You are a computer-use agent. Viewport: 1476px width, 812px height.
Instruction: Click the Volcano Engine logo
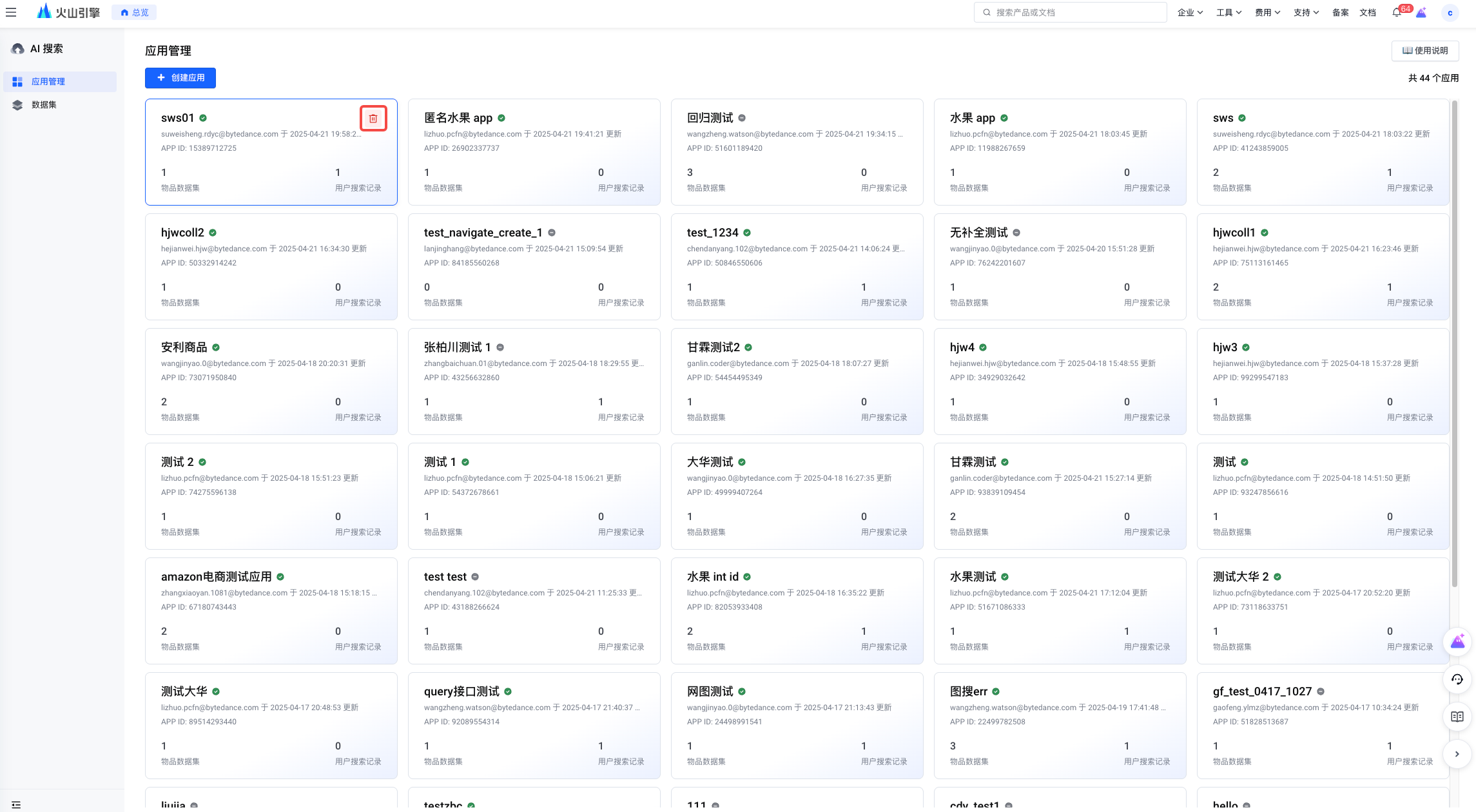[x=68, y=12]
